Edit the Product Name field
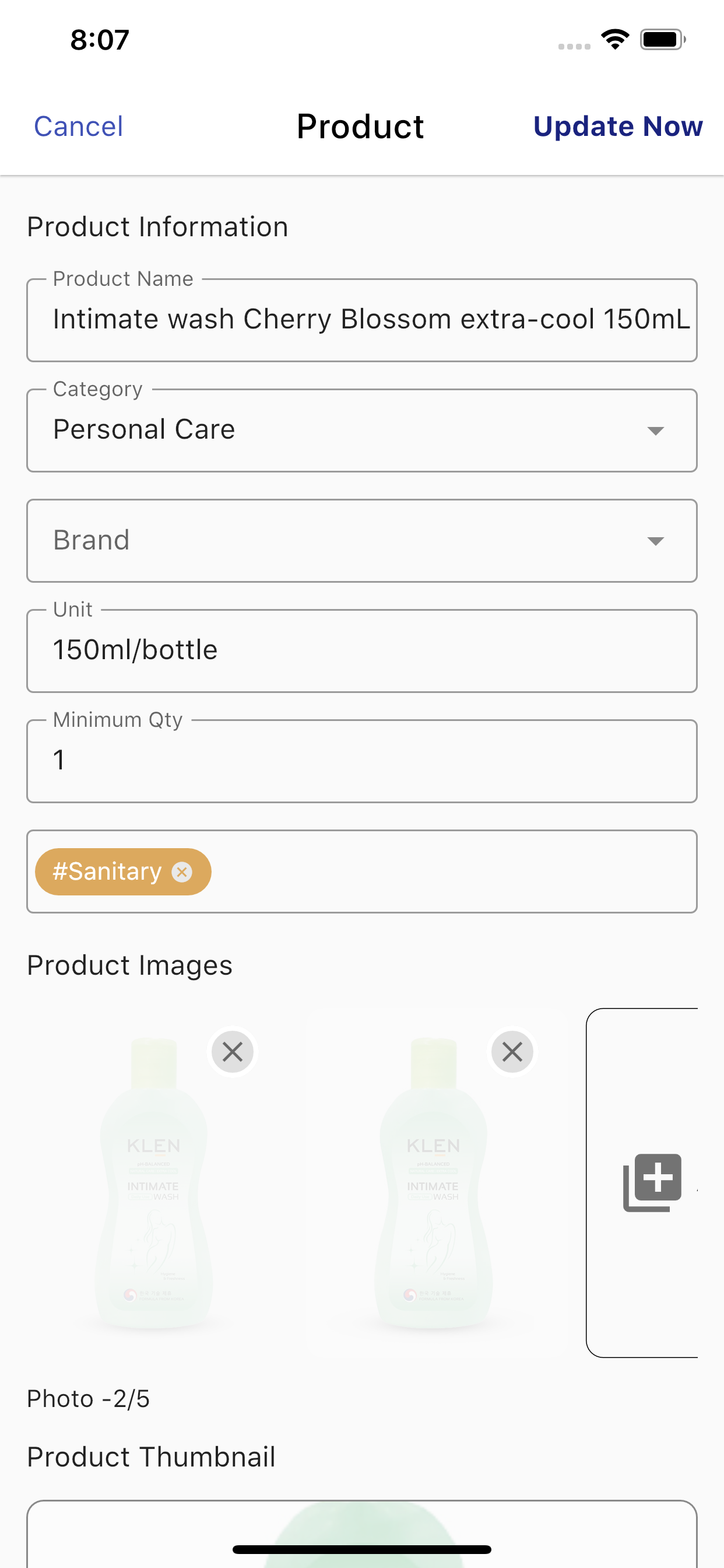 361,320
